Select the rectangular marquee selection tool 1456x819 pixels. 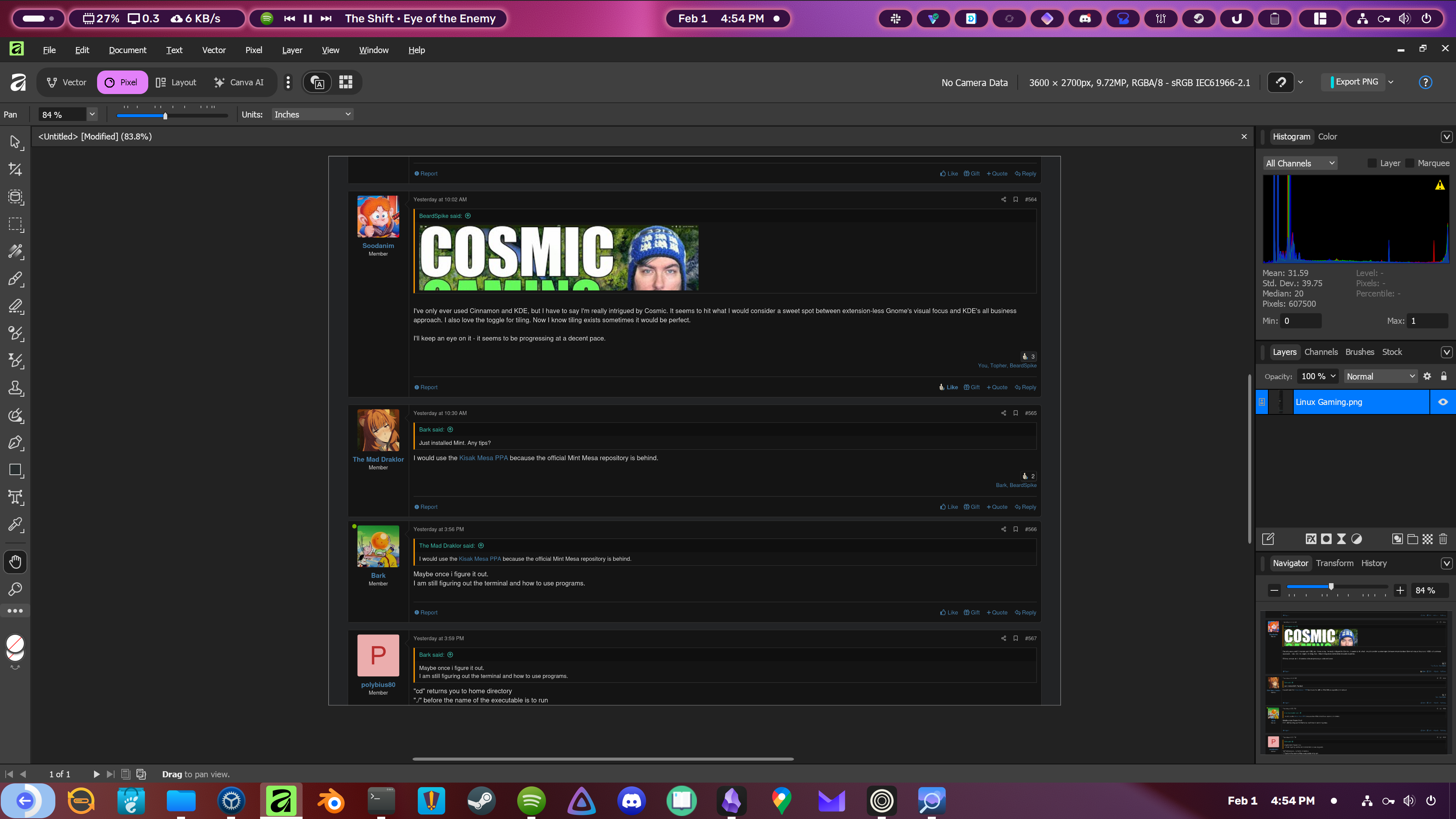coord(15,224)
